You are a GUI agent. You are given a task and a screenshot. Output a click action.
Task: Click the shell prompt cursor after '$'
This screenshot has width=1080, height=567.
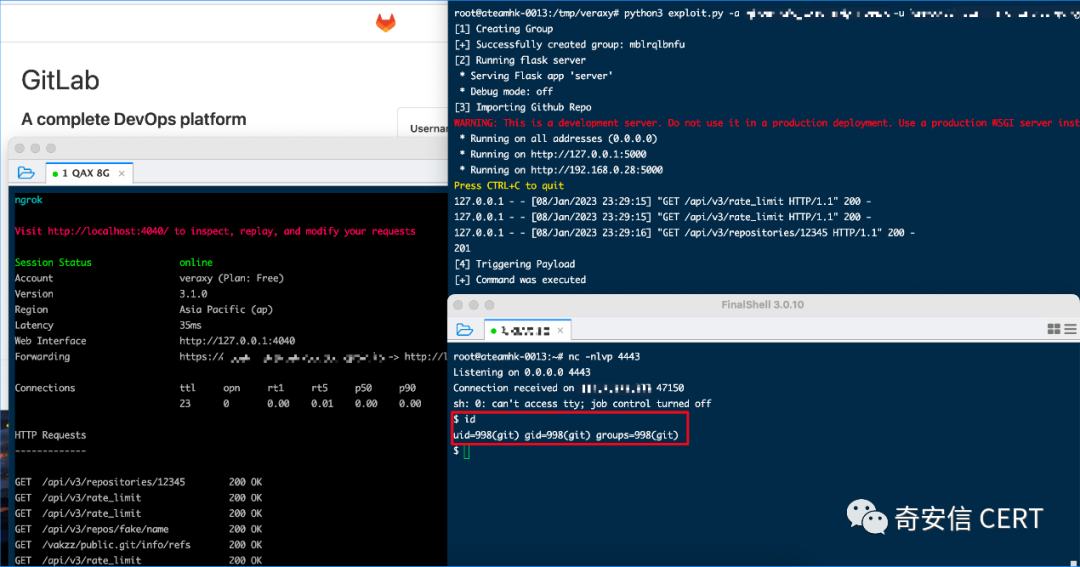click(x=466, y=451)
